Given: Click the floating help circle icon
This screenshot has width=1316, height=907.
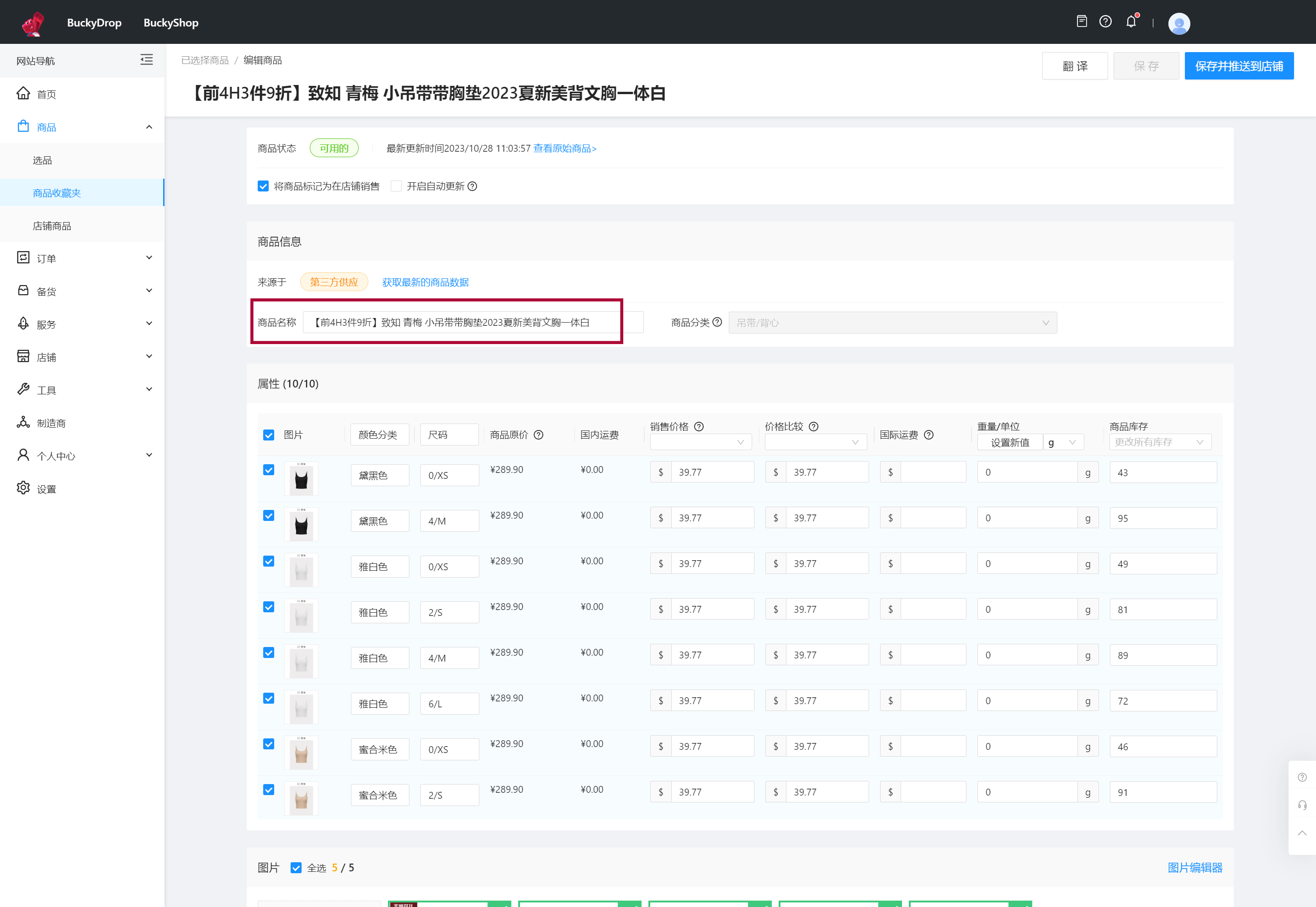Looking at the screenshot, I should pyautogui.click(x=1302, y=777).
